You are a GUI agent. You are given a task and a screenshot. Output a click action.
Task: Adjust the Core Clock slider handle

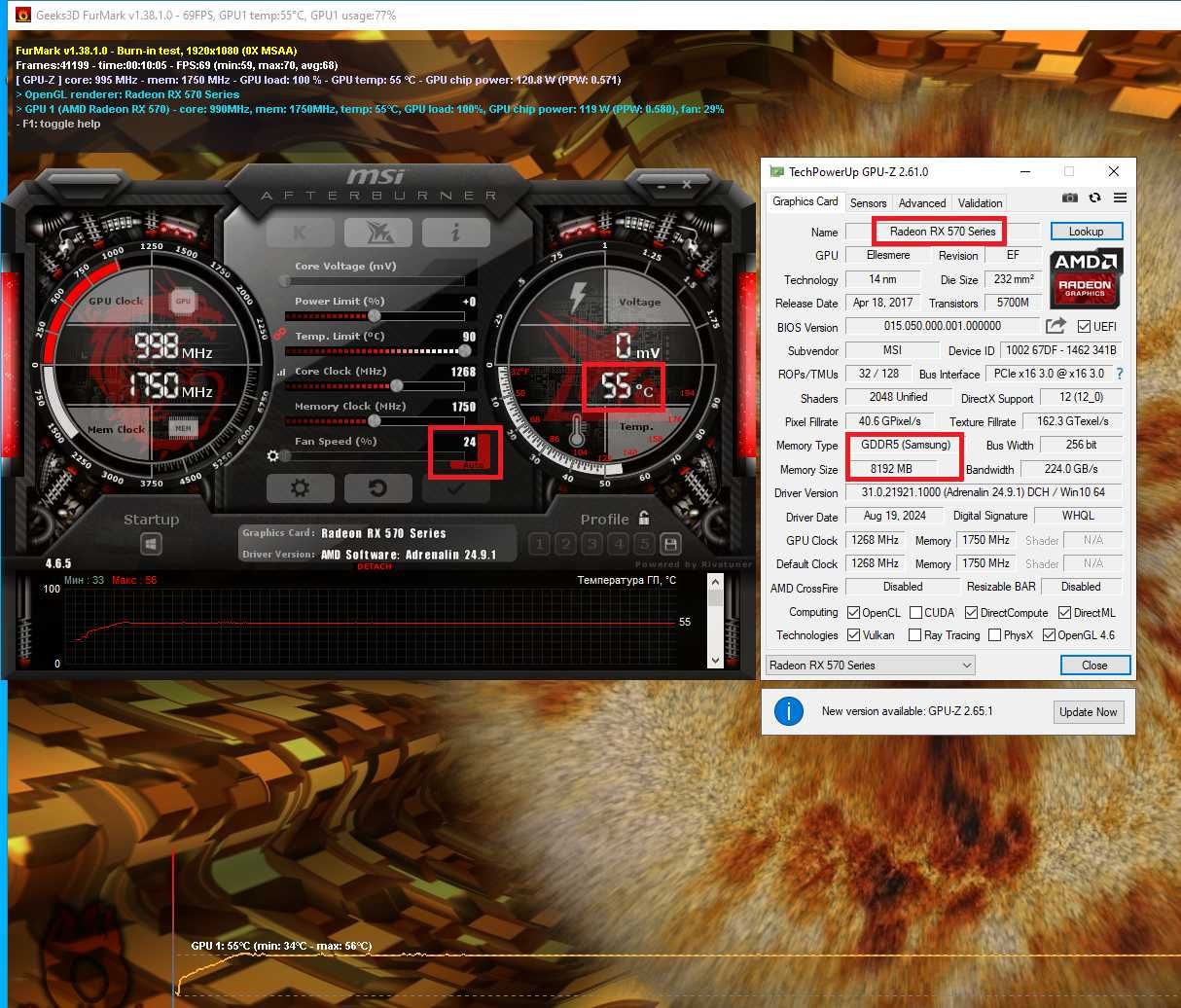(x=397, y=385)
